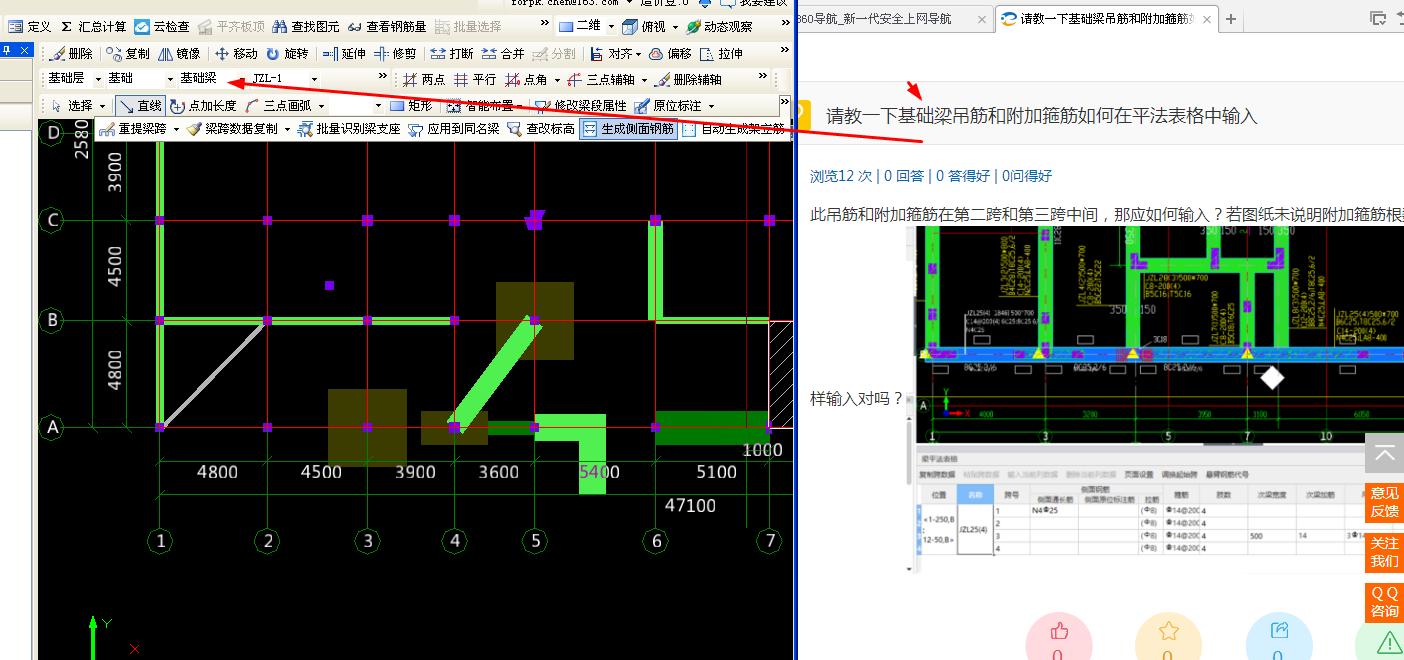Open 查看钢筋量 rebar quantity view
Image resolution: width=1404 pixels, height=660 pixels.
coord(387,27)
